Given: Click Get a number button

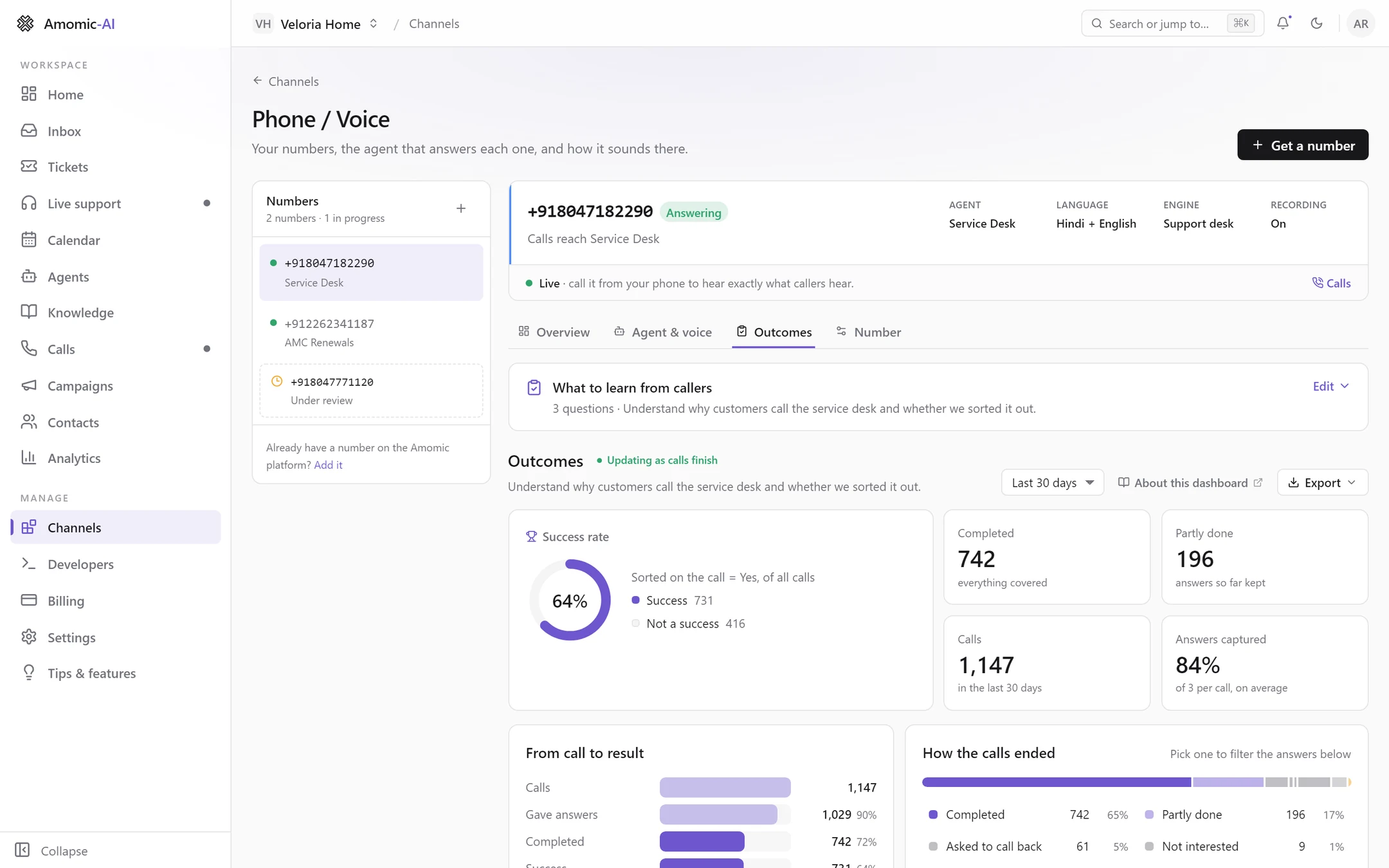Looking at the screenshot, I should point(1303,145).
